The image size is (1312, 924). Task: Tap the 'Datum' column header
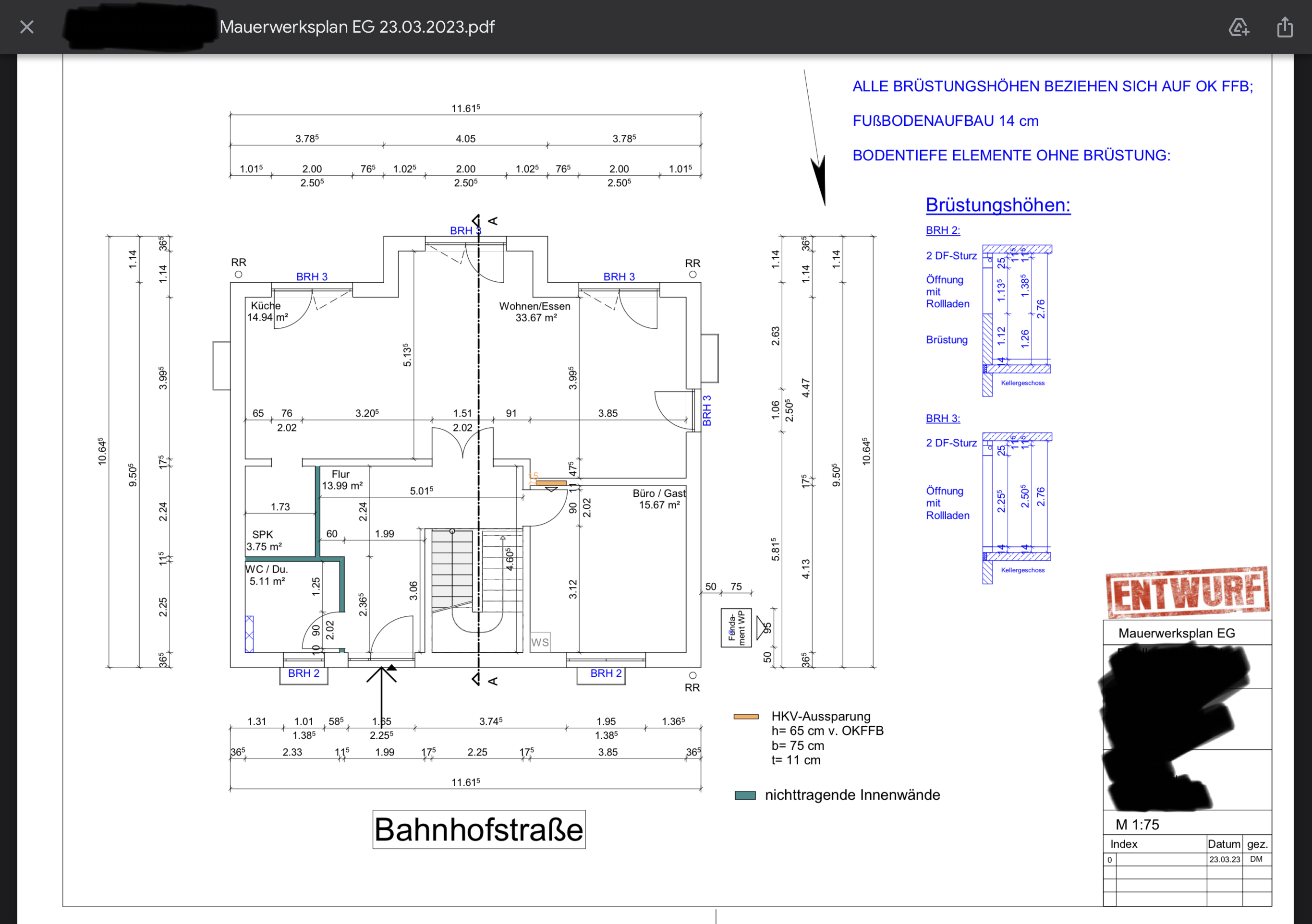point(1224,844)
